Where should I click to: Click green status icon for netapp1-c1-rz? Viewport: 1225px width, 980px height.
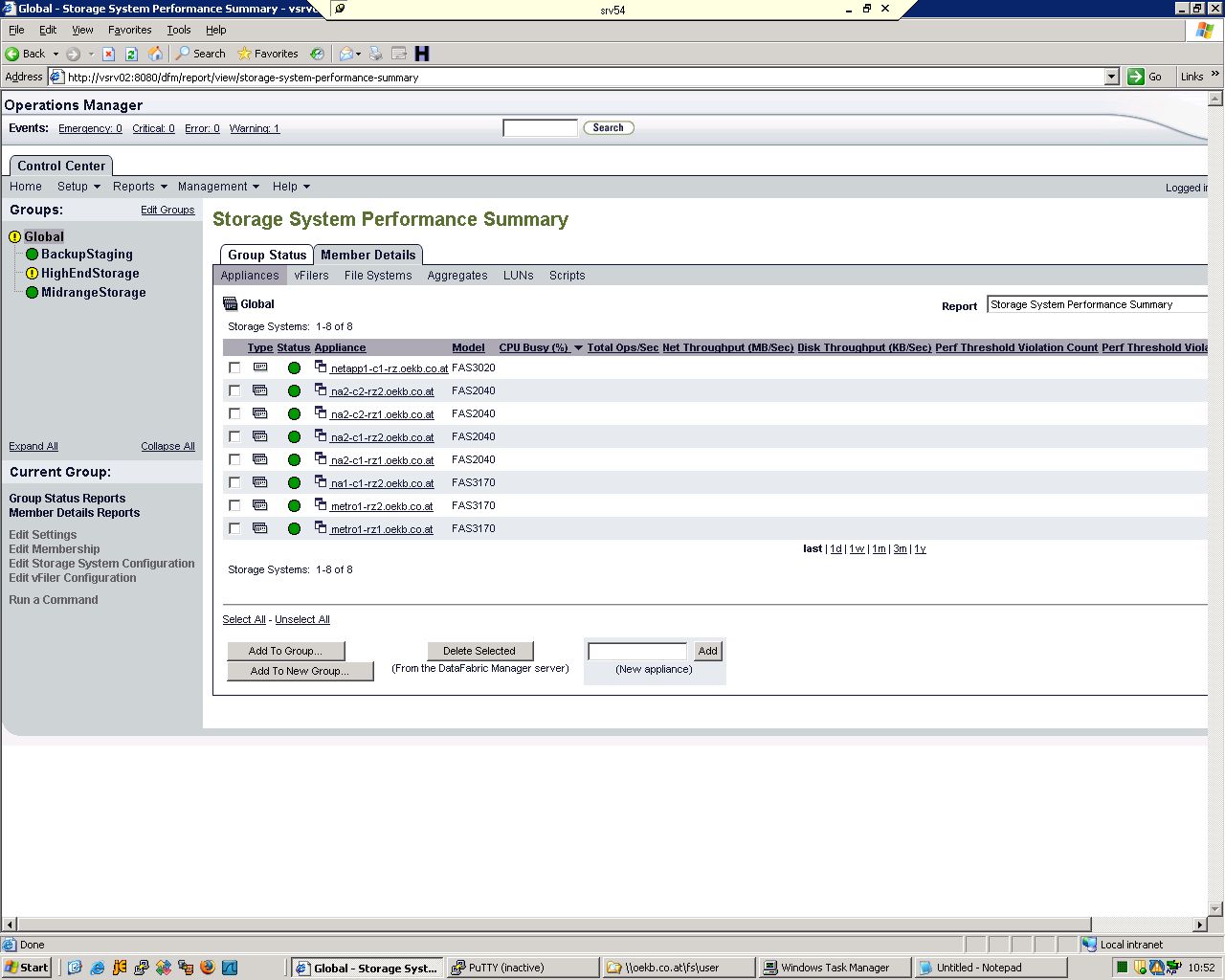pyautogui.click(x=294, y=367)
